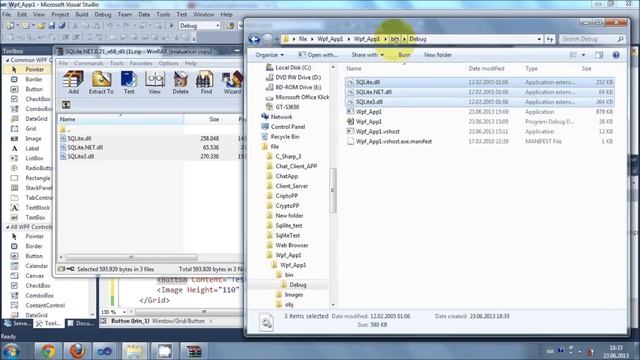This screenshot has width=640, height=360.
Task: Click the WinRAR horizontal scrollbar
Action: tap(131, 257)
